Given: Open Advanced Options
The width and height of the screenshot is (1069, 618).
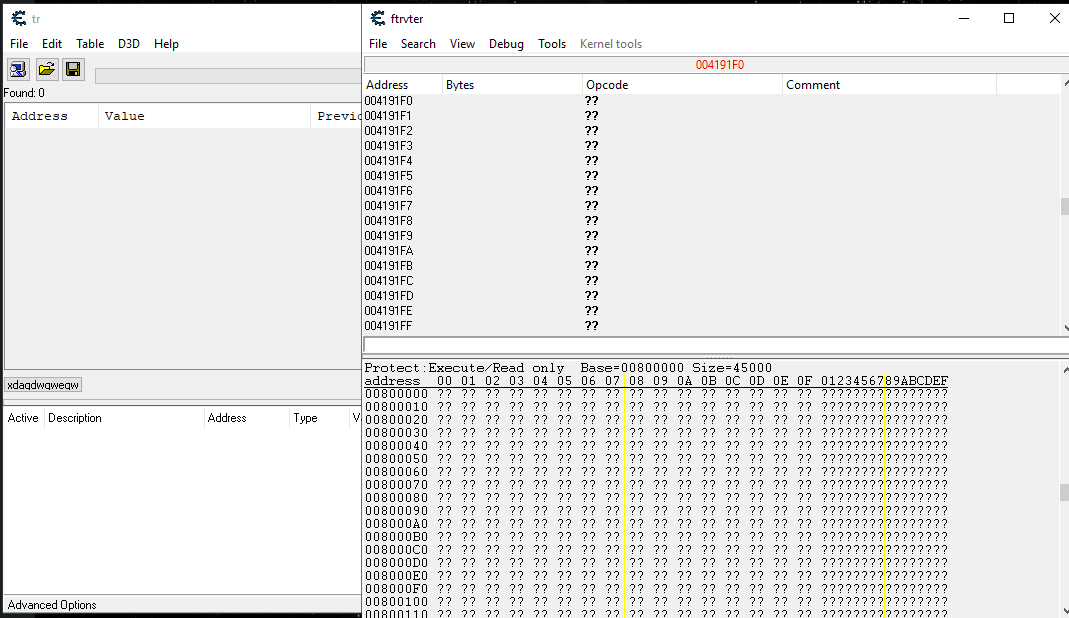Looking at the screenshot, I should coord(52,605).
